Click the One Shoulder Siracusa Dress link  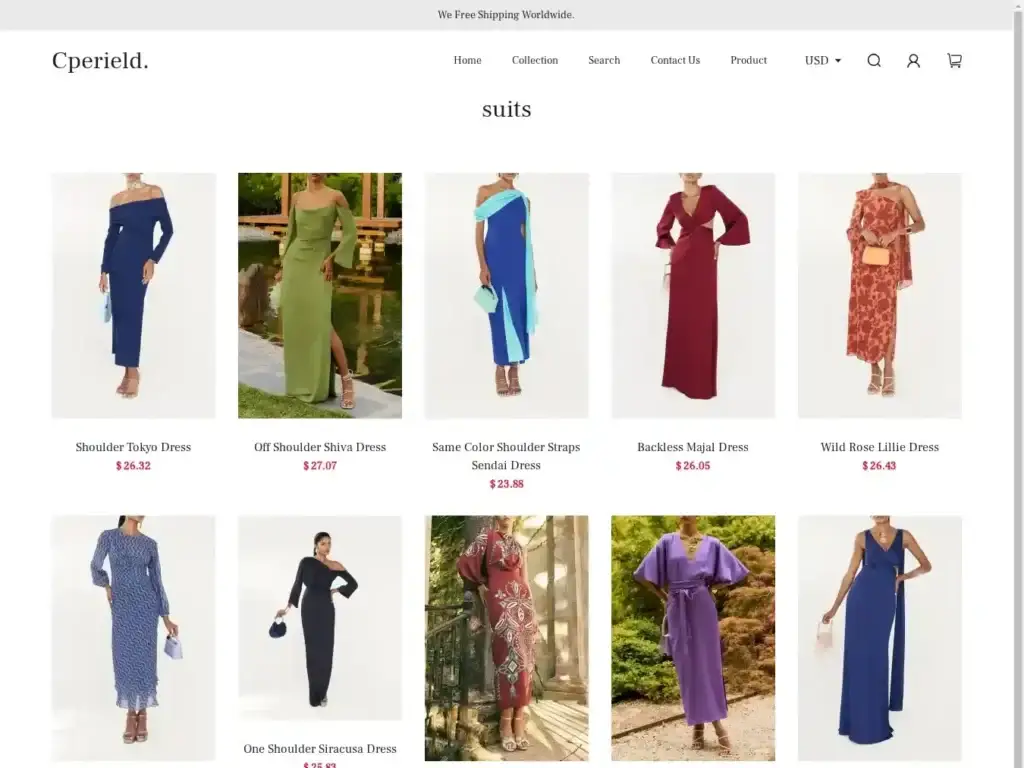(319, 748)
